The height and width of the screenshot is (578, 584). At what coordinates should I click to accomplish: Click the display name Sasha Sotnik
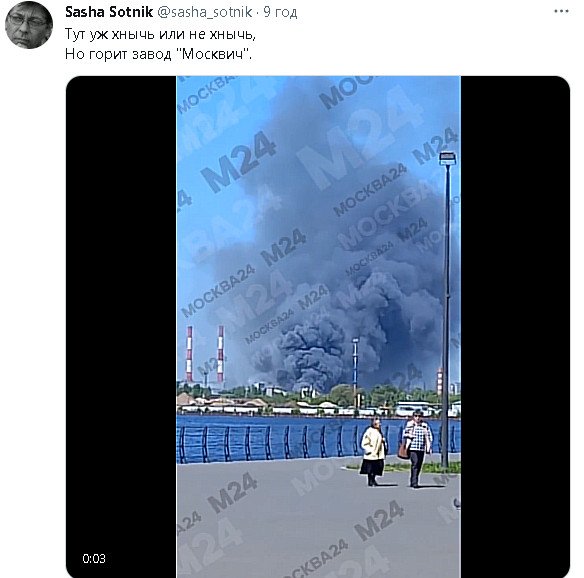tap(109, 12)
